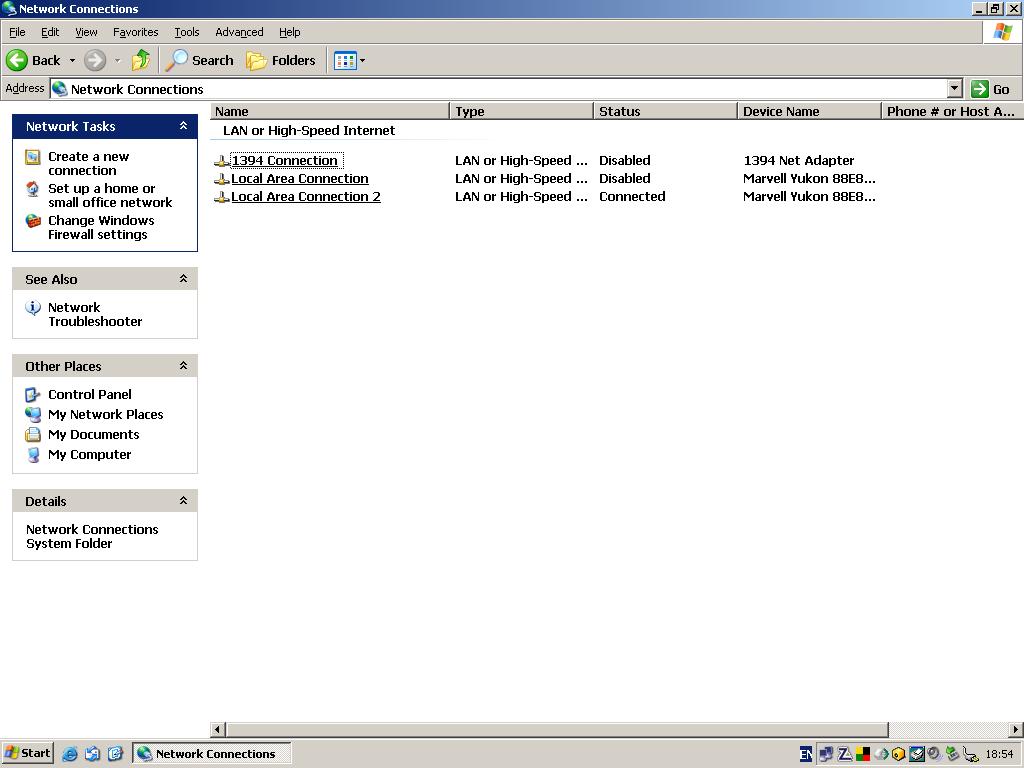Click the Network Connections taskbar button
Screen dimensions: 1024x768
pyautogui.click(x=212, y=754)
